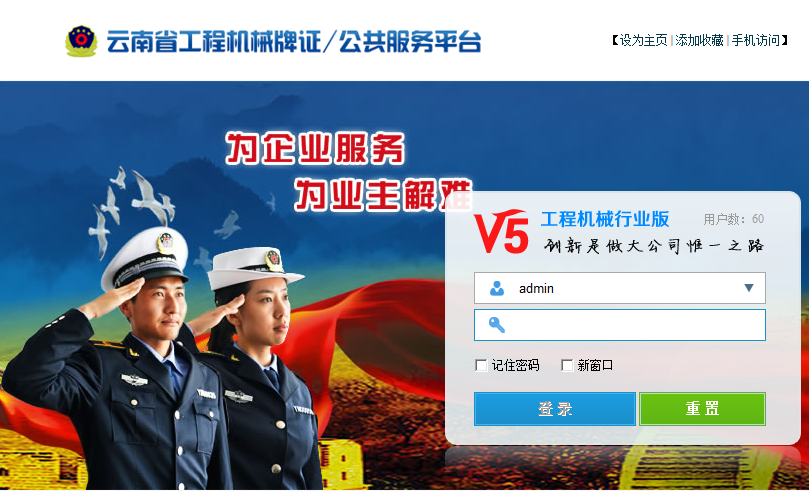Image resolution: width=809 pixels, height=493 pixels.
Task: Click the 为企业服务 banner slogan
Action: (x=315, y=149)
